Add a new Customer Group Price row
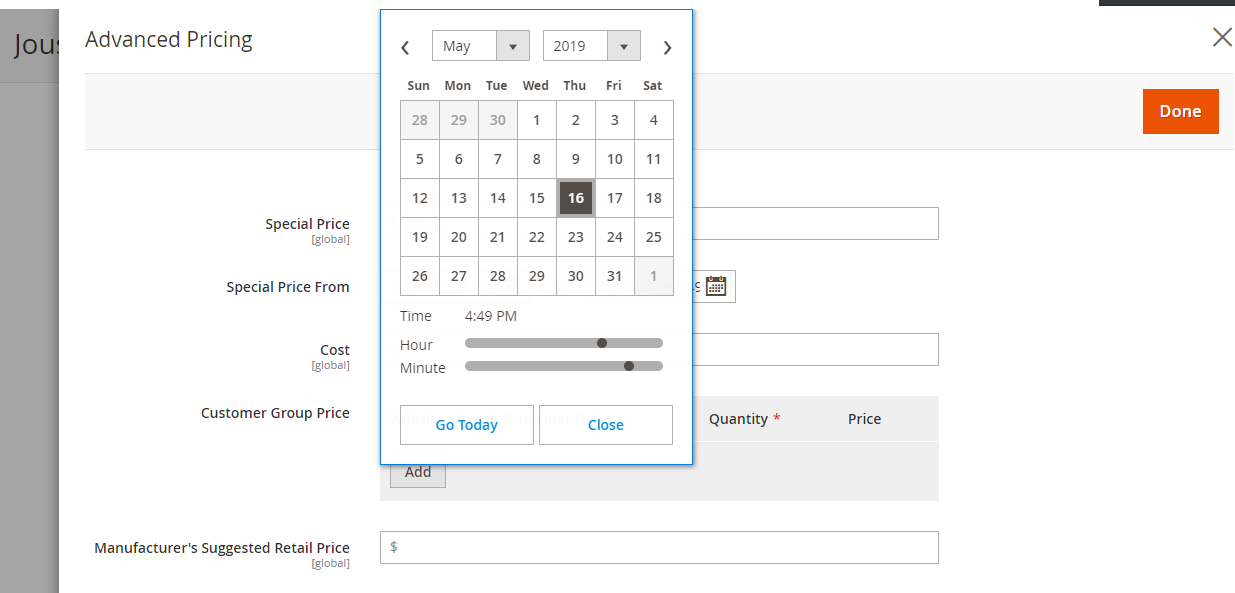The height and width of the screenshot is (593, 1235). (417, 472)
